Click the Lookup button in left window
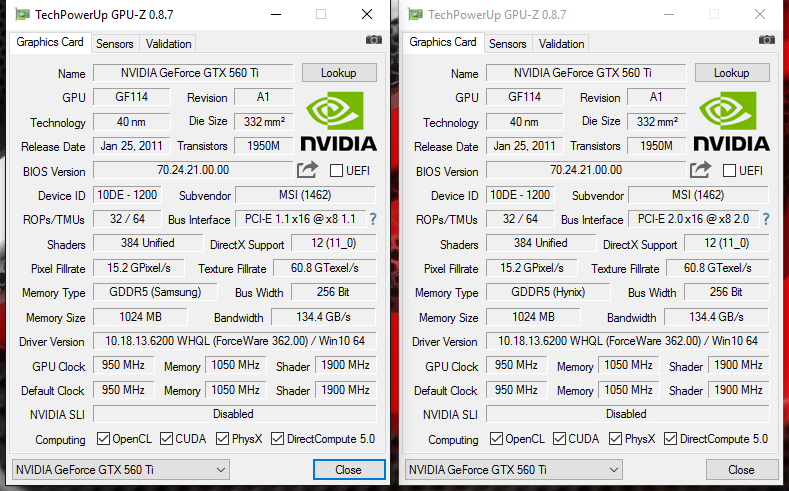Screen dimensions: 789x491 tap(339, 73)
